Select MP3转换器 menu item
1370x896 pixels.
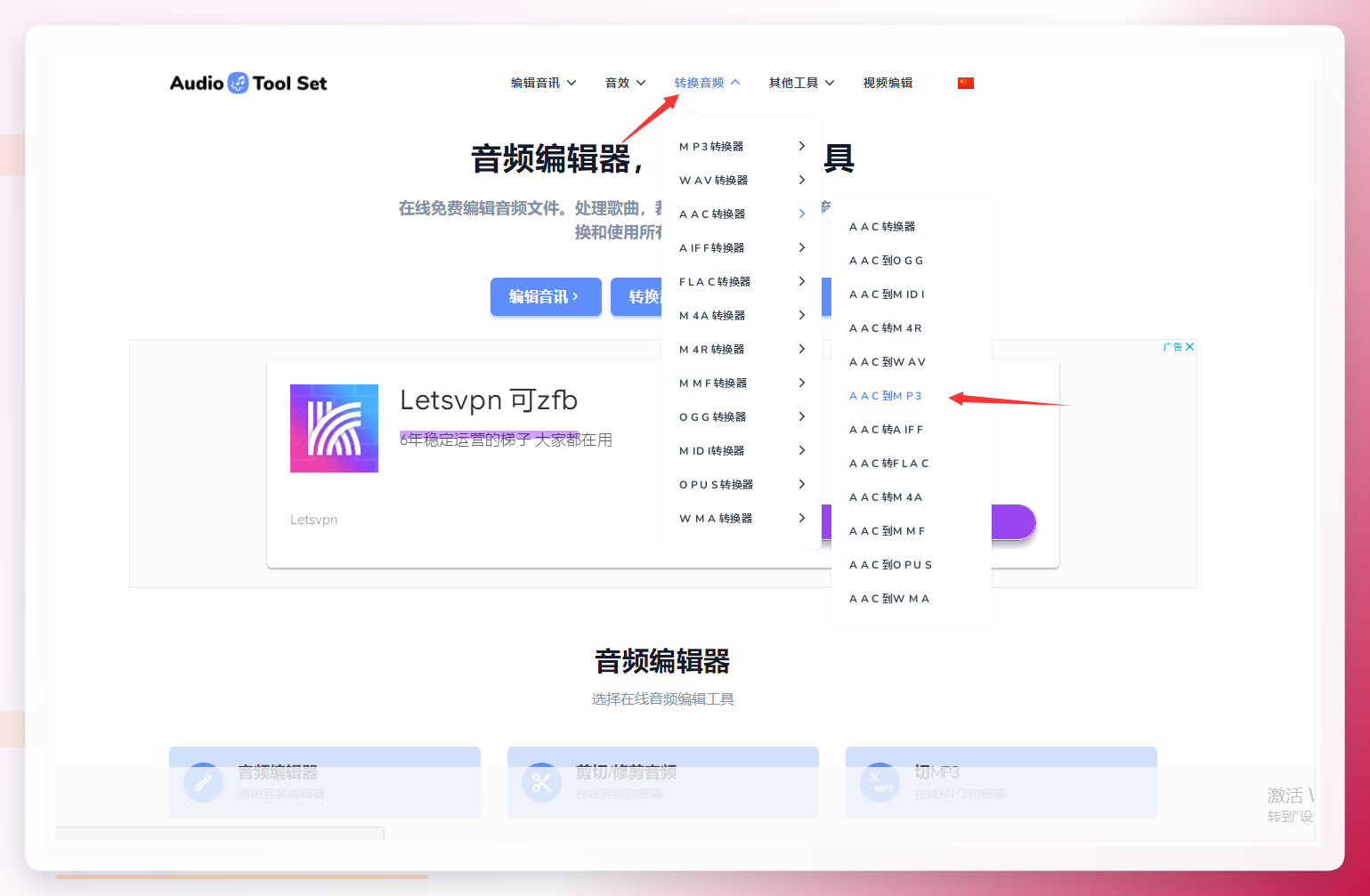point(711,146)
